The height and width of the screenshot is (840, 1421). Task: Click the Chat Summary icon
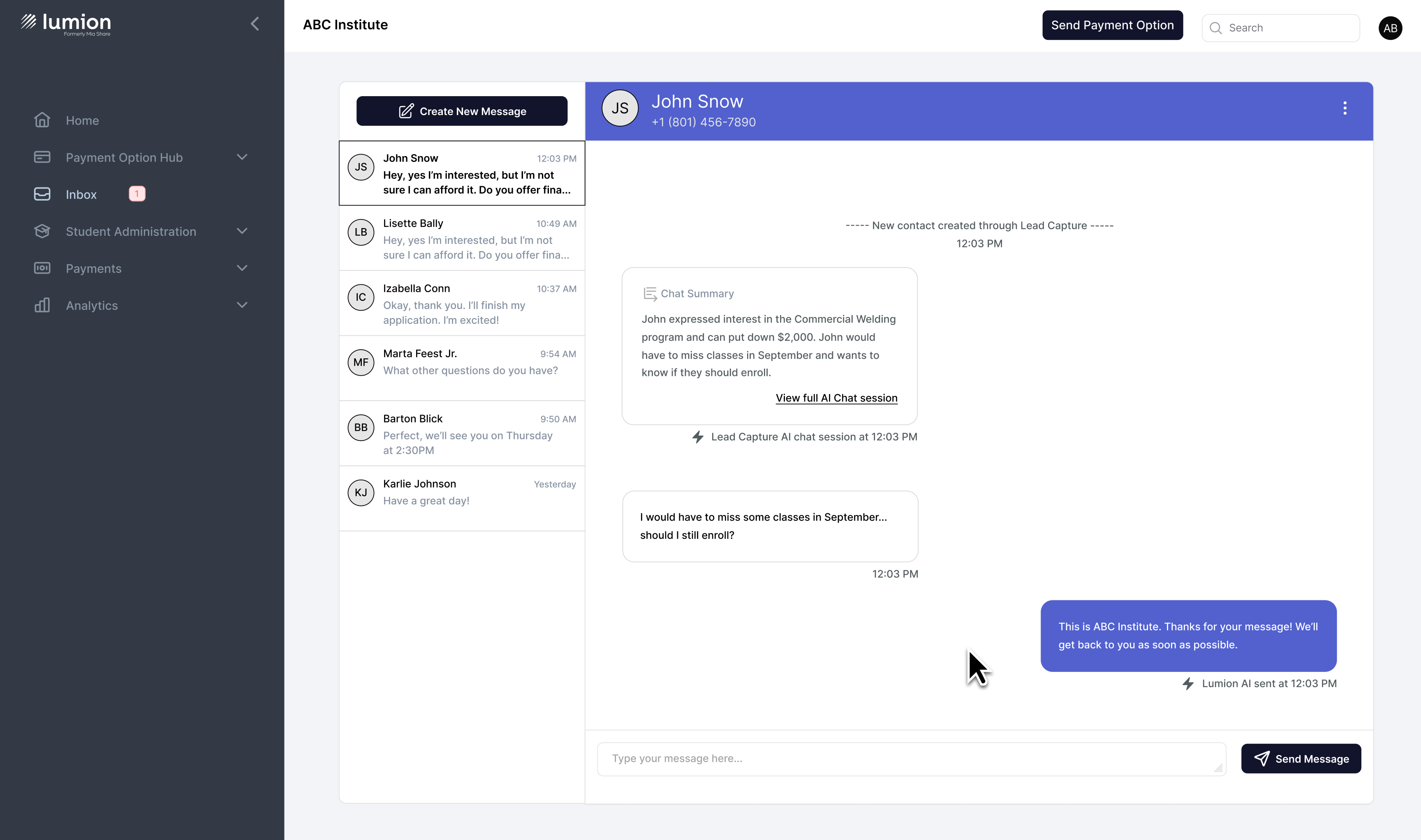[650, 293]
